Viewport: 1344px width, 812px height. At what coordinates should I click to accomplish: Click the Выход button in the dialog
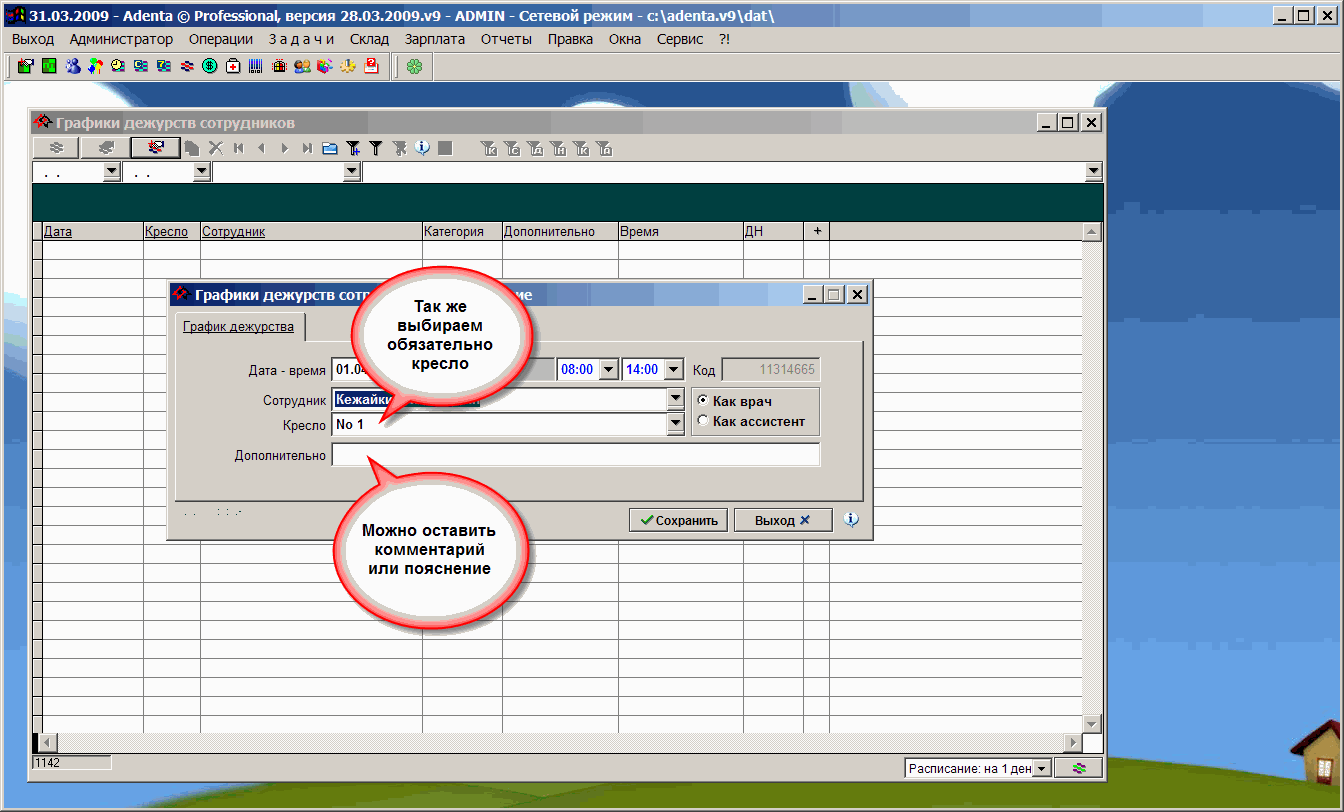pos(782,520)
